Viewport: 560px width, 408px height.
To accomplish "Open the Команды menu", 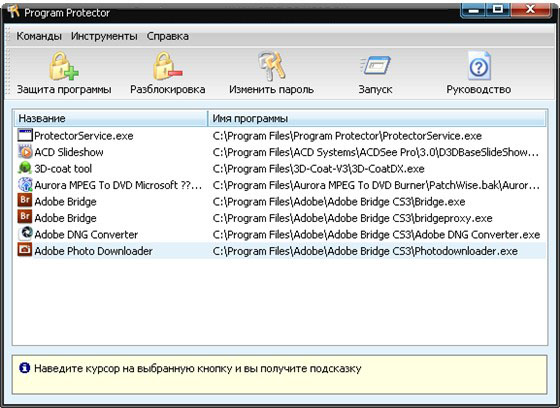I will (39, 36).
